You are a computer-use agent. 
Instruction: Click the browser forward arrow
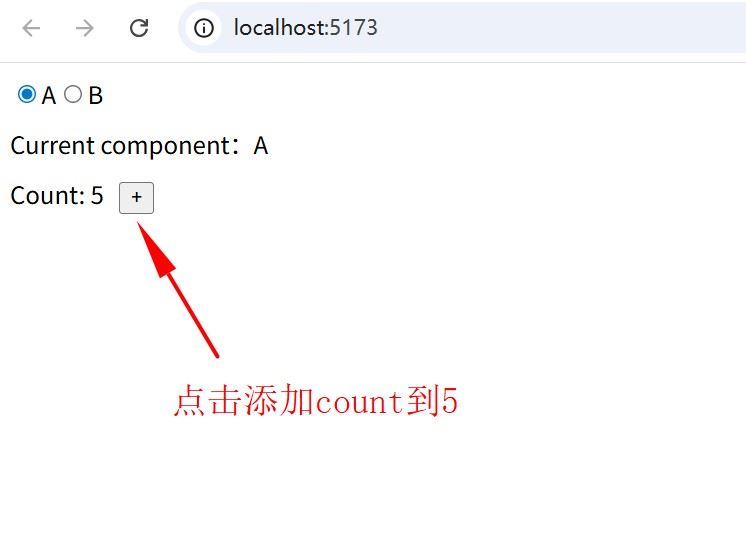(x=85, y=28)
